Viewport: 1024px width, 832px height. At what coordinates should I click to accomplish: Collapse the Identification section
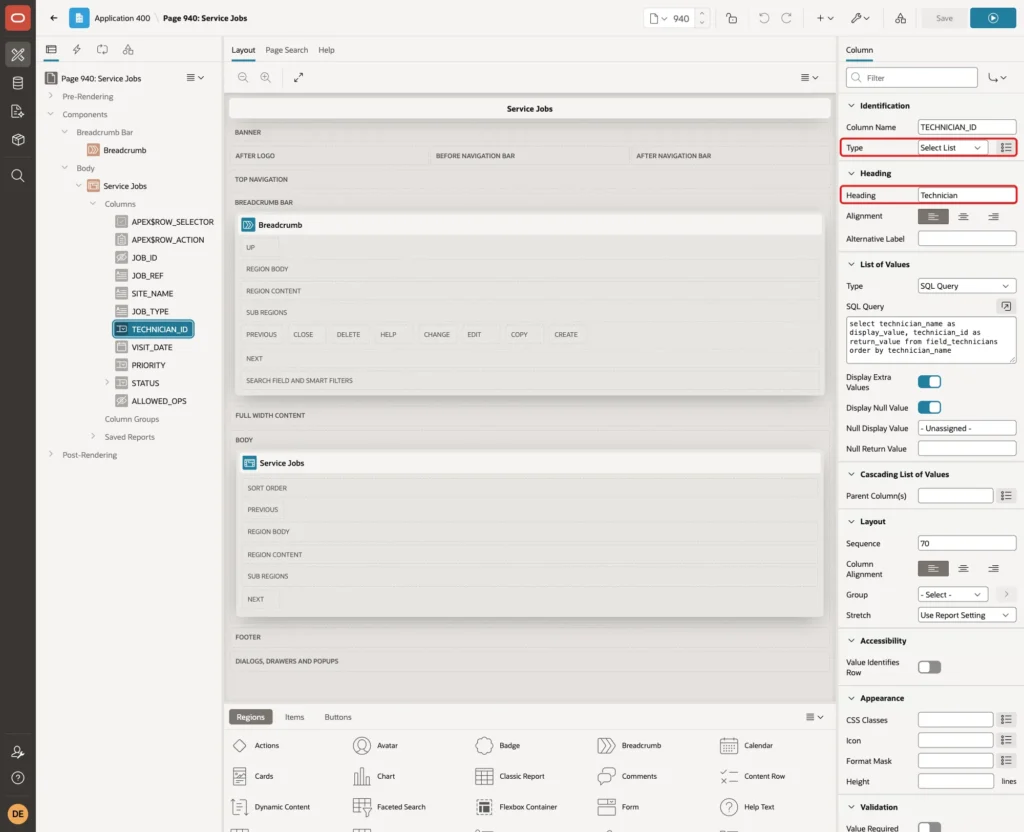pyautogui.click(x=851, y=106)
